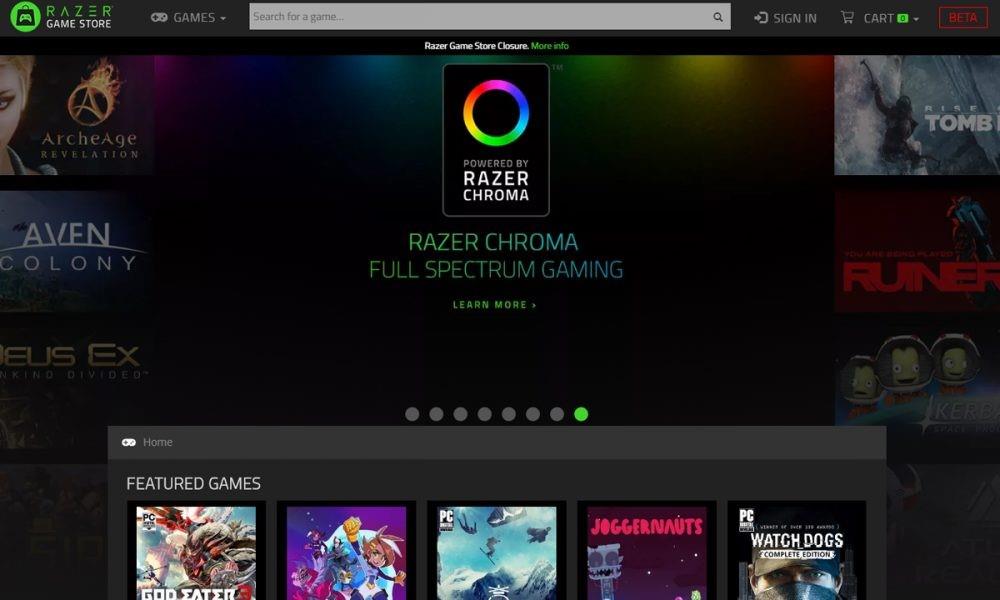Open the Aven Colony background tile
This screenshot has height=600, width=1000.
click(76, 252)
